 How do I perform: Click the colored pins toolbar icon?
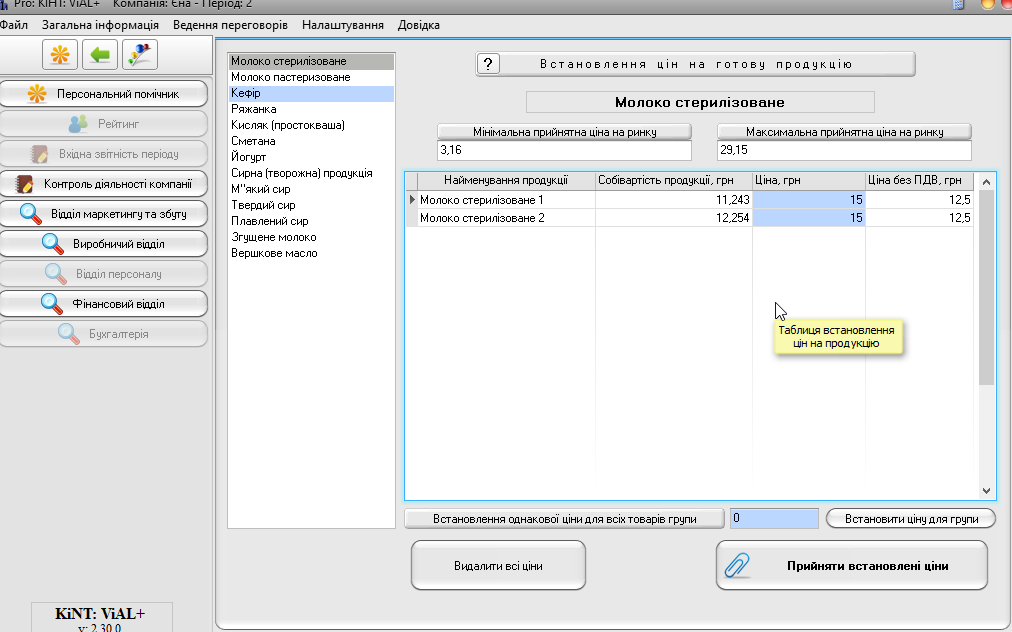[x=139, y=55]
